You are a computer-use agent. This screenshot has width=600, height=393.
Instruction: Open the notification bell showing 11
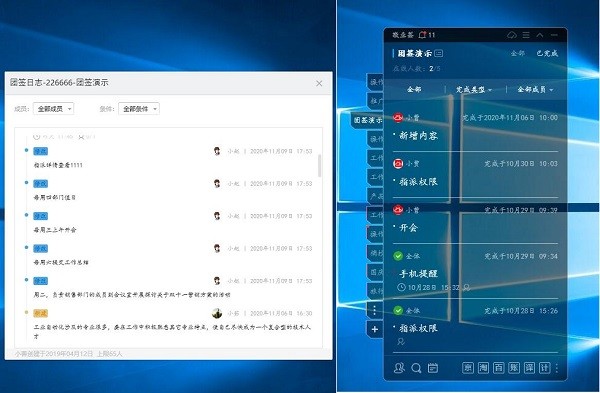pos(422,35)
